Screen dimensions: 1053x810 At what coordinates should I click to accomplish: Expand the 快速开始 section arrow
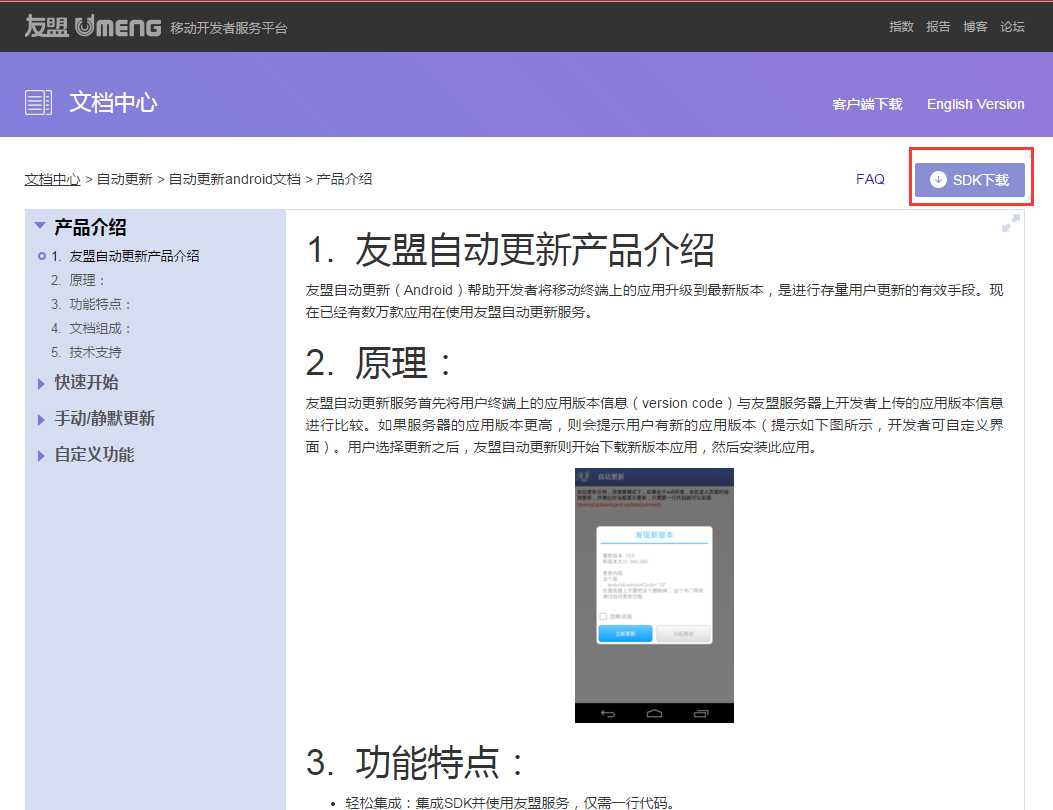click(41, 384)
